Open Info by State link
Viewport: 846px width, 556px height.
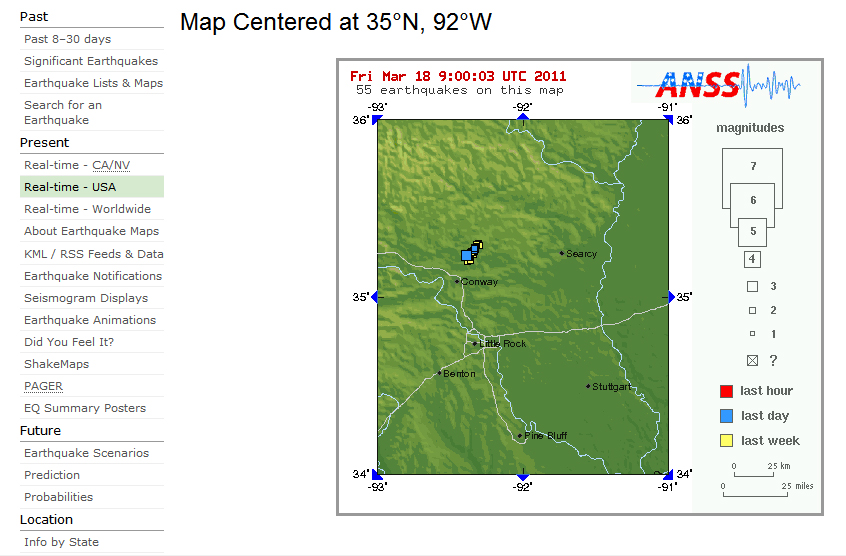click(x=62, y=542)
